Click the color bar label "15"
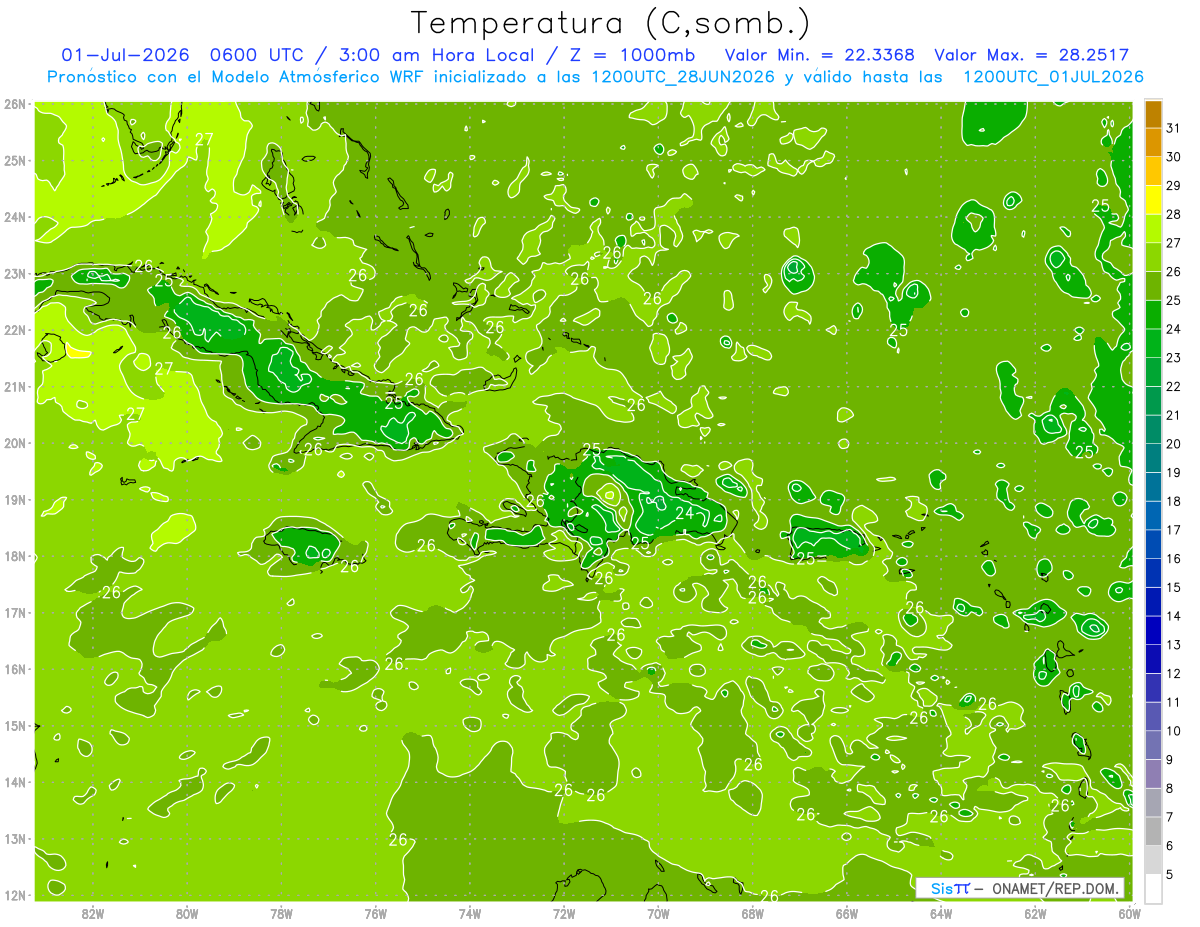This screenshot has width=1200, height=927. point(1174,587)
